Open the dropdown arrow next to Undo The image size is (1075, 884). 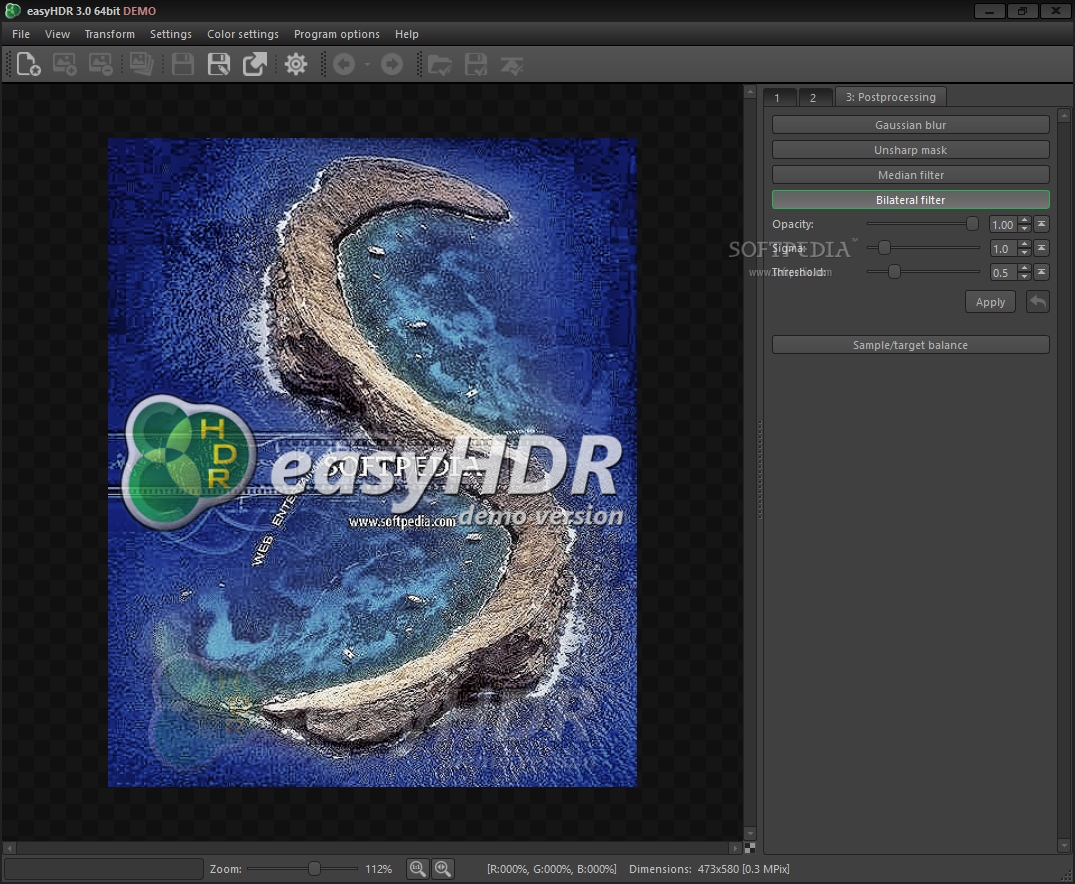(367, 64)
